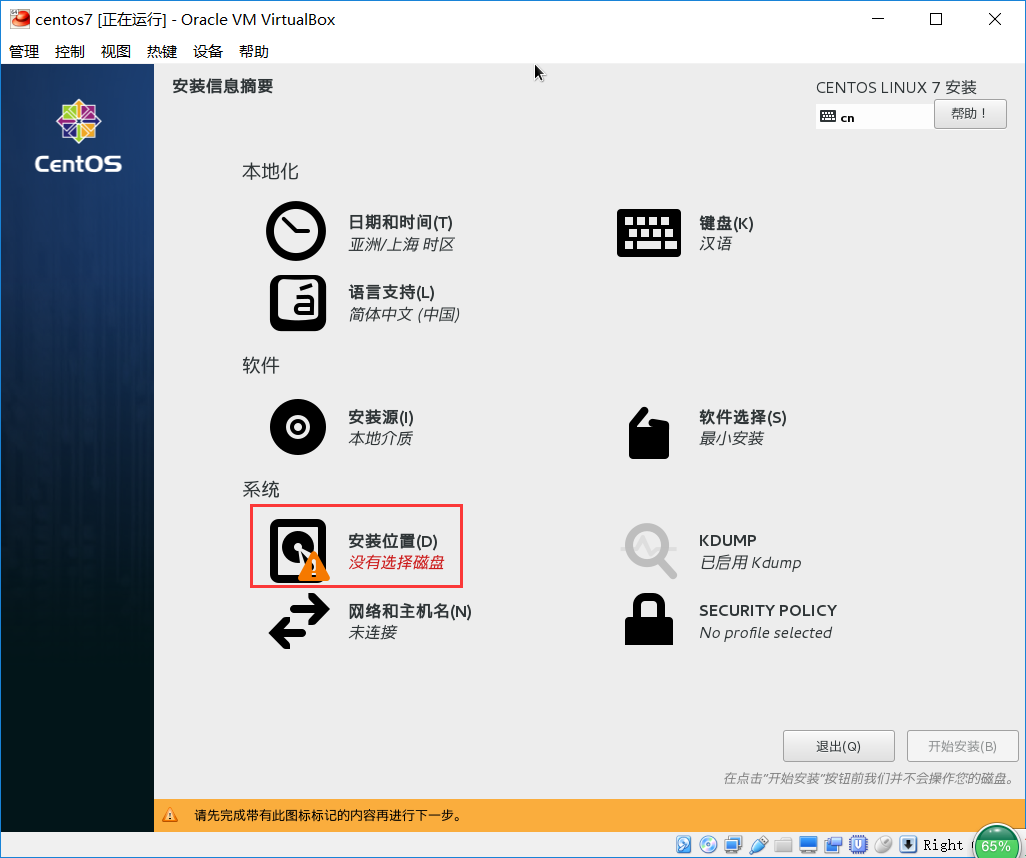This screenshot has height=858, width=1026.
Task: Click the 未连接 network status text
Action: point(372,632)
